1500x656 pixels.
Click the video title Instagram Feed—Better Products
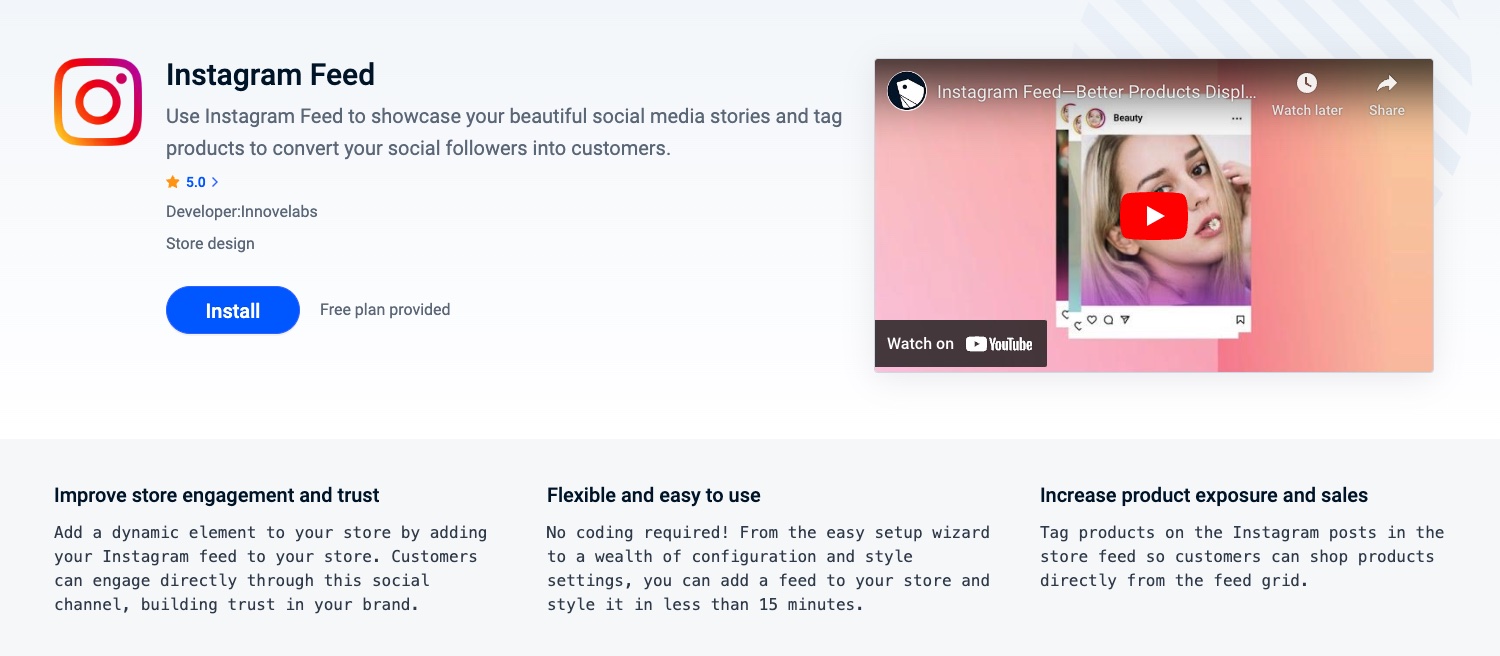tap(1096, 92)
